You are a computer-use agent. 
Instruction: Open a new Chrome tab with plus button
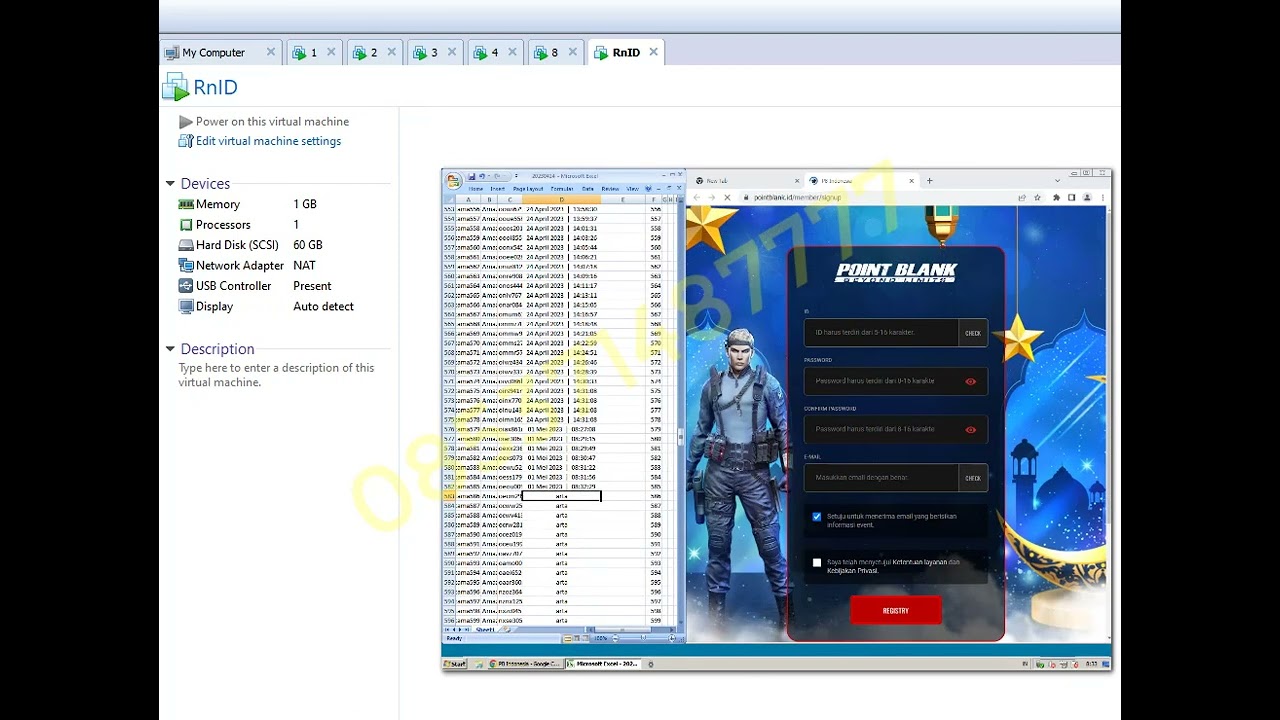point(929,181)
